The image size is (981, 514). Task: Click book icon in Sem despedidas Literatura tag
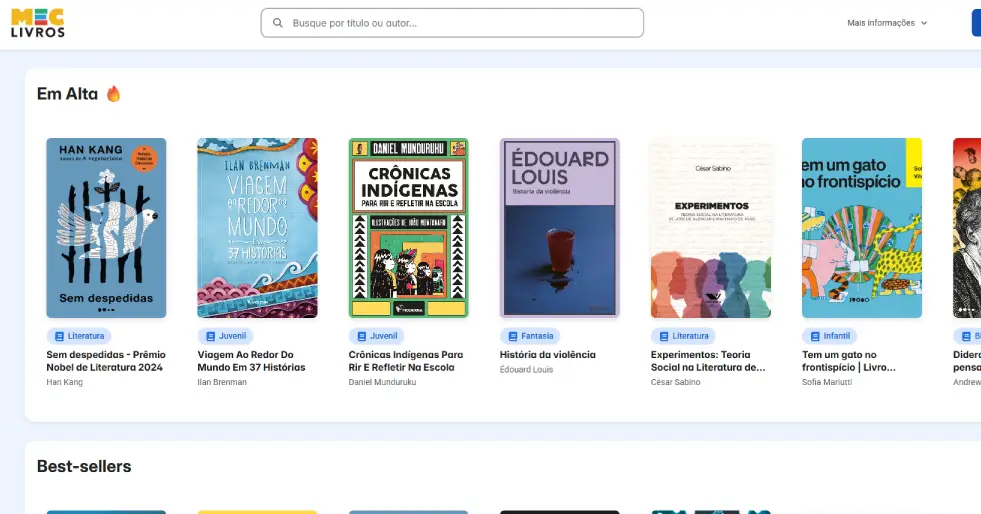pos(59,336)
